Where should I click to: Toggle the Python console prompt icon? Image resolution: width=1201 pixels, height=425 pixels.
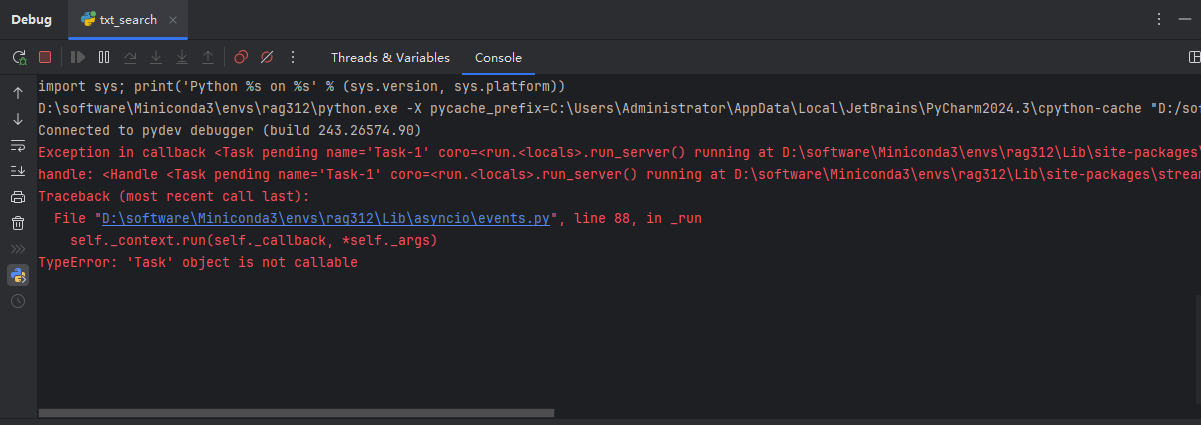(18, 274)
